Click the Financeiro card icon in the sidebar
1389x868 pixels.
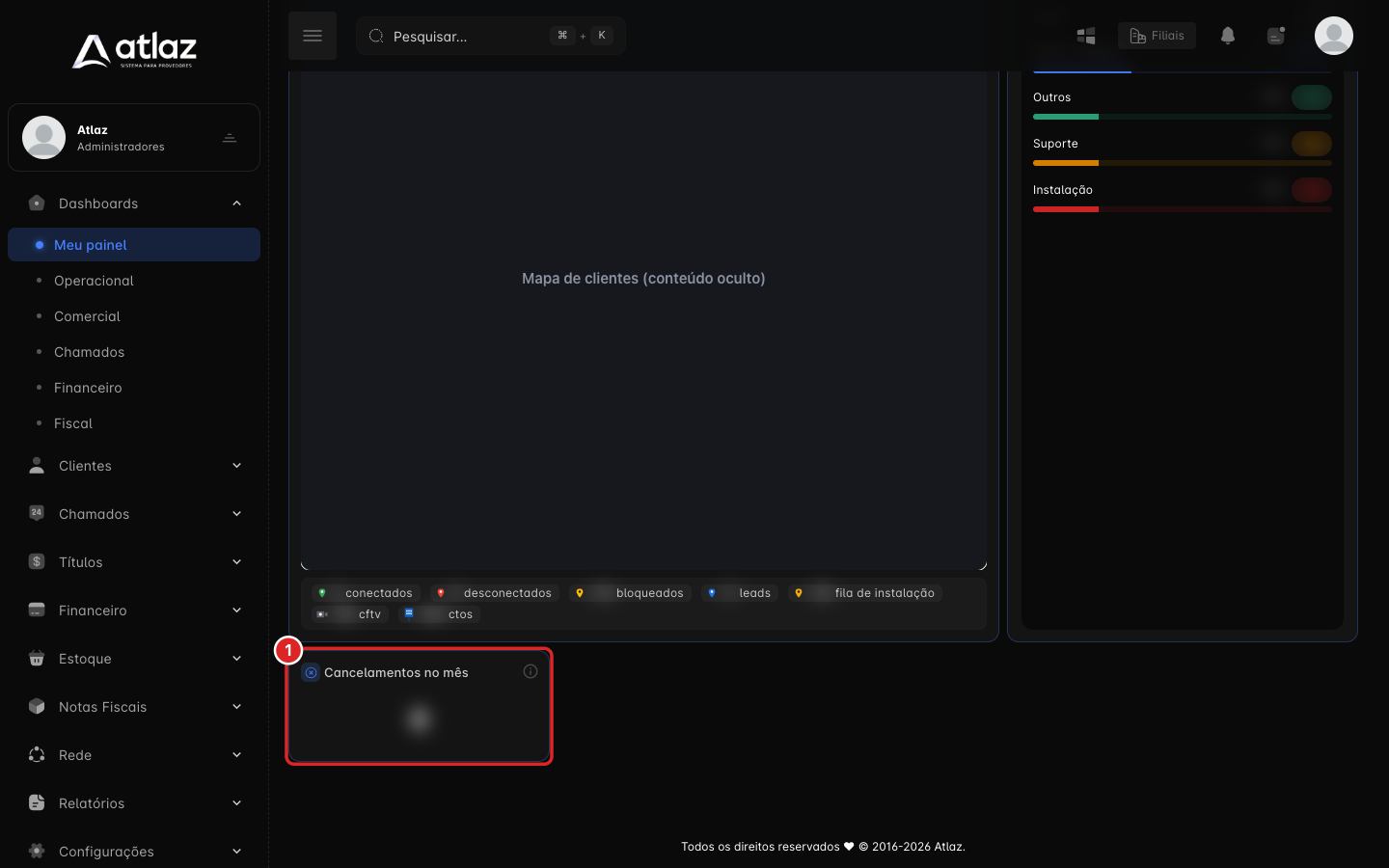(37, 610)
